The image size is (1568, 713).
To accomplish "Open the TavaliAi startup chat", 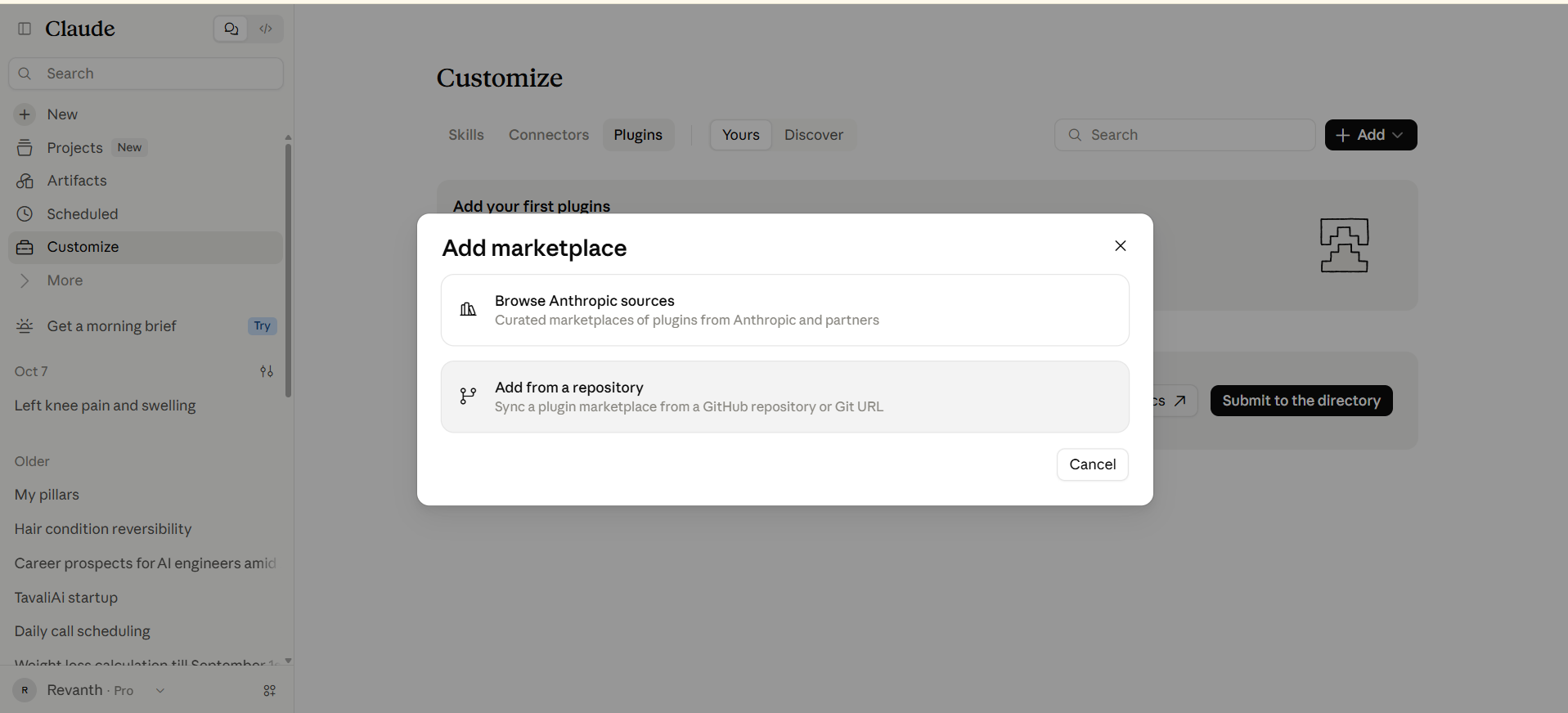I will tap(66, 598).
